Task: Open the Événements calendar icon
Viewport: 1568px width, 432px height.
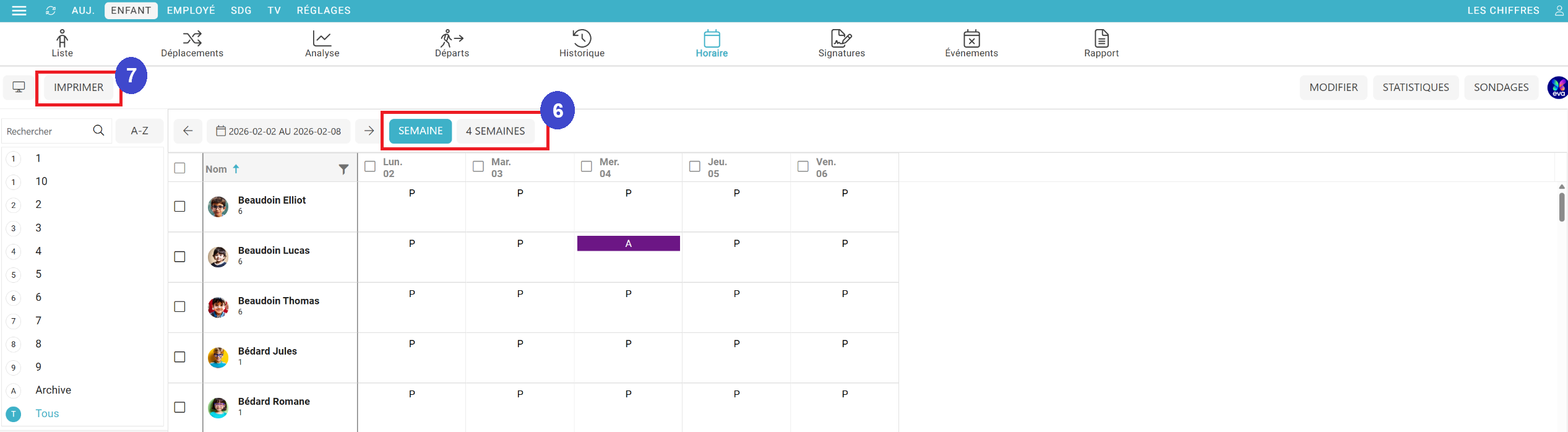Action: (x=971, y=39)
